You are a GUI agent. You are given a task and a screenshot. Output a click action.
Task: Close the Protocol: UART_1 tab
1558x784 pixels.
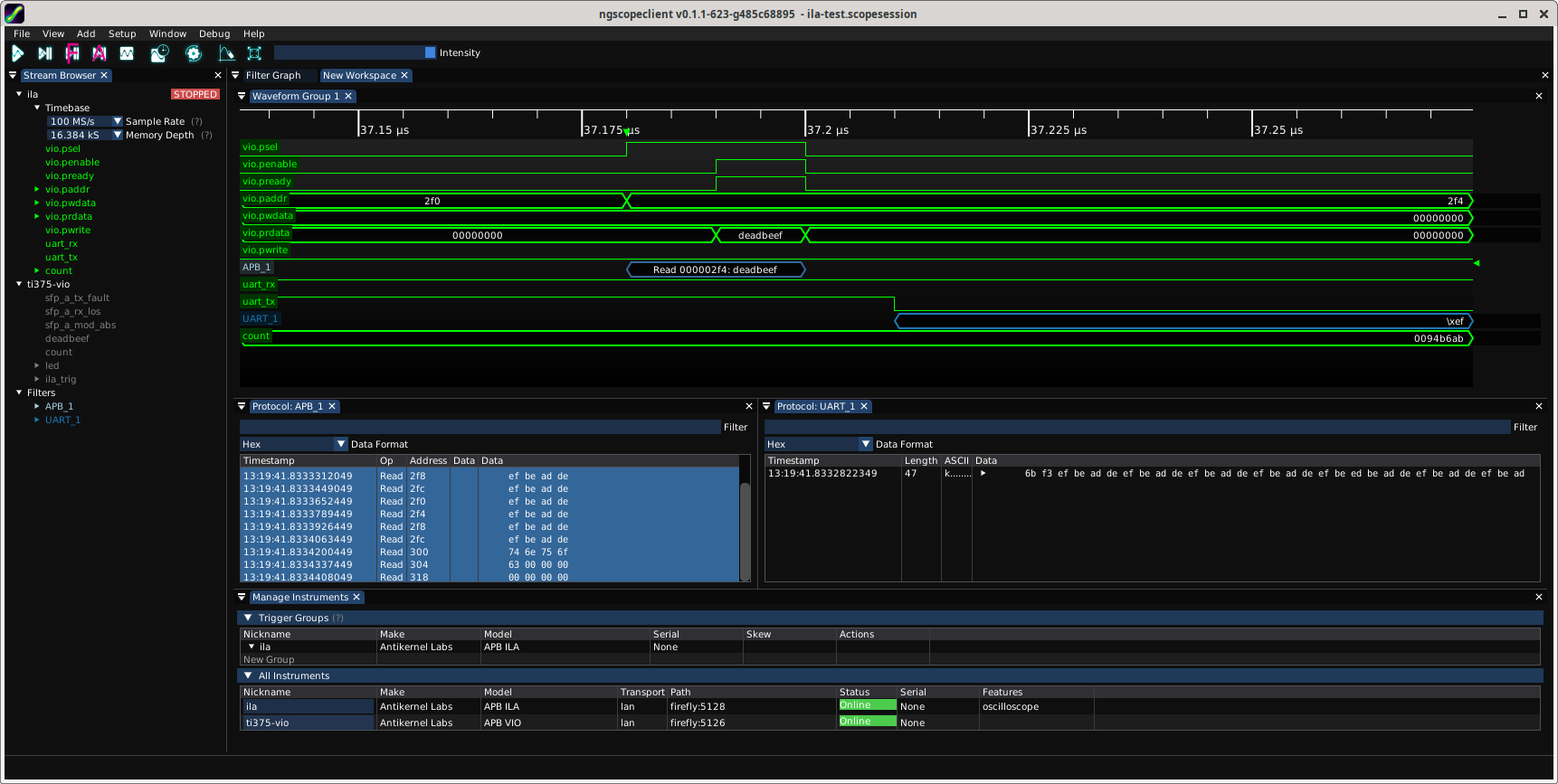[864, 407]
